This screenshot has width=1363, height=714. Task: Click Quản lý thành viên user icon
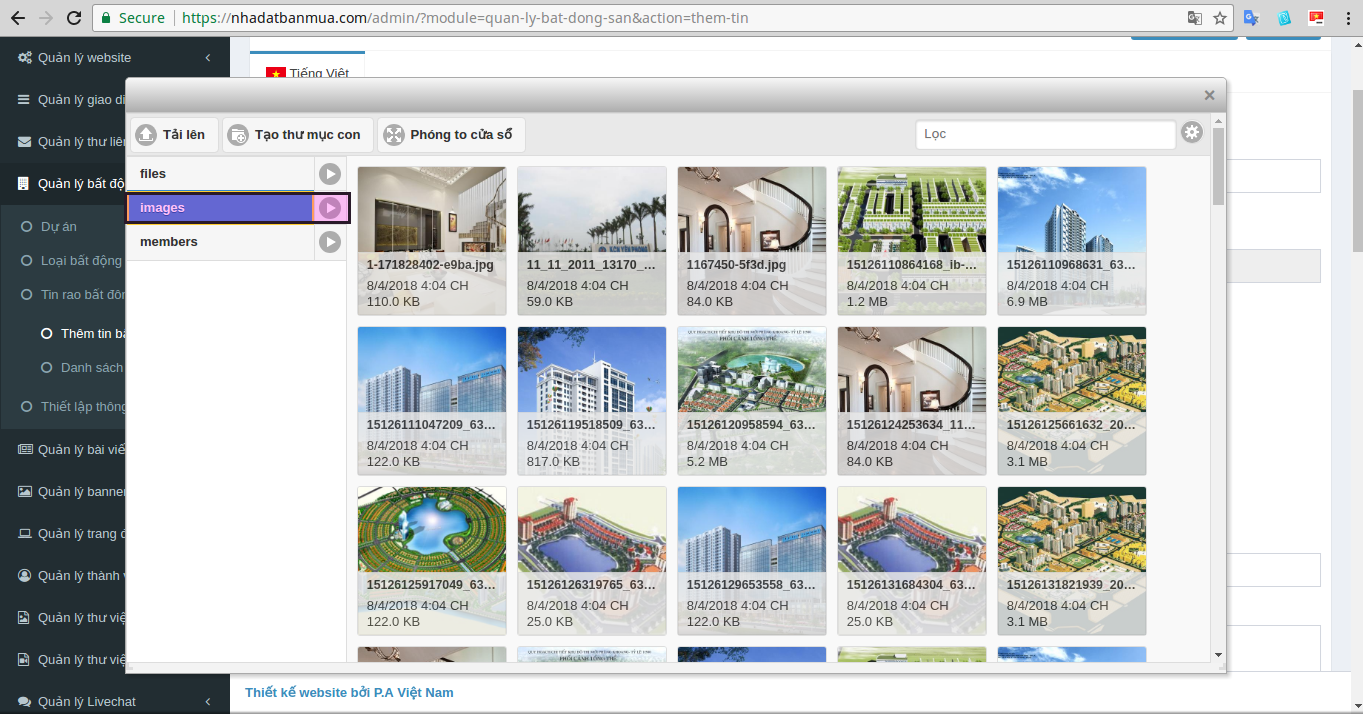coord(25,576)
